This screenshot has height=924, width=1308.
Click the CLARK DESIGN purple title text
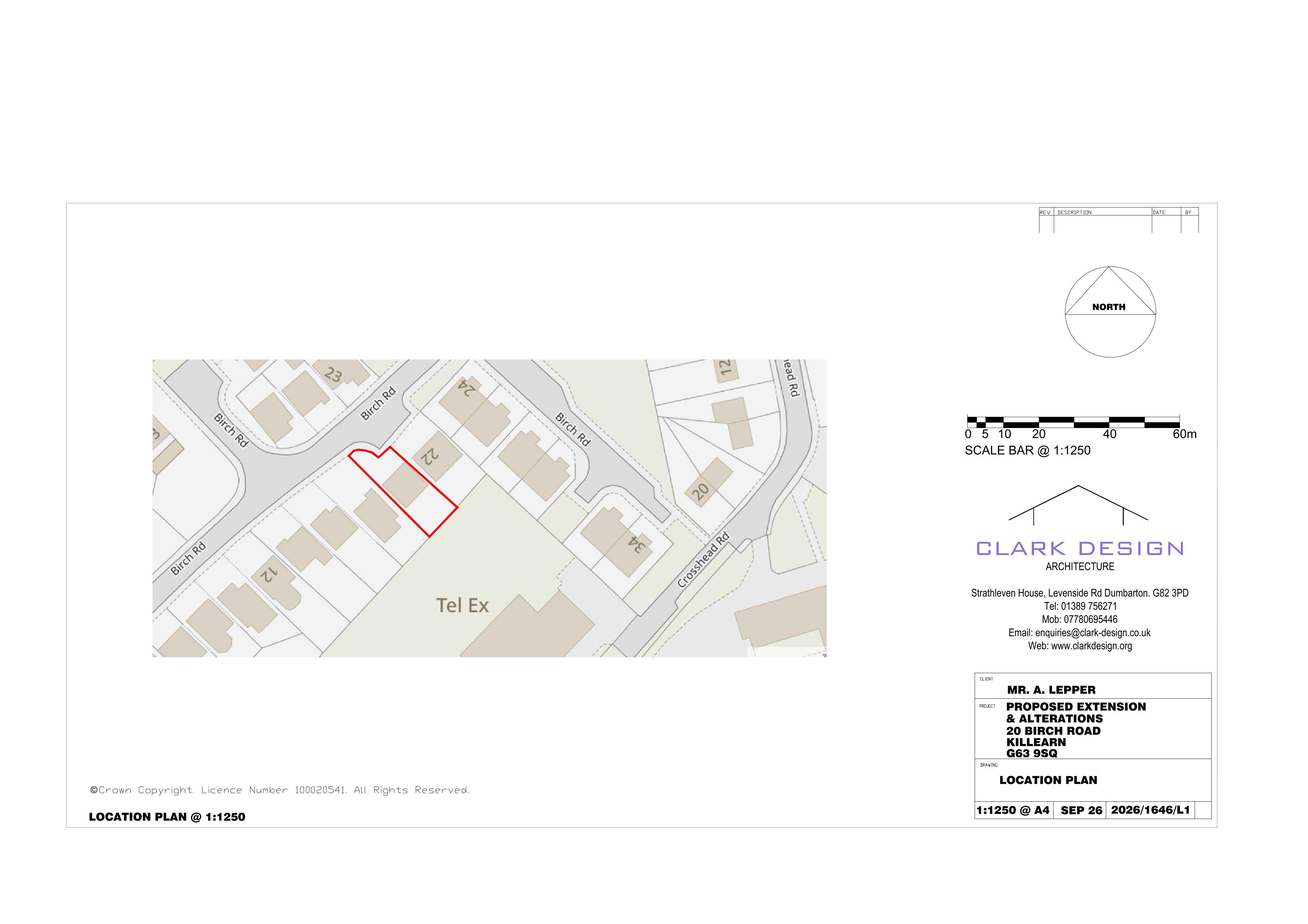click(x=1080, y=548)
